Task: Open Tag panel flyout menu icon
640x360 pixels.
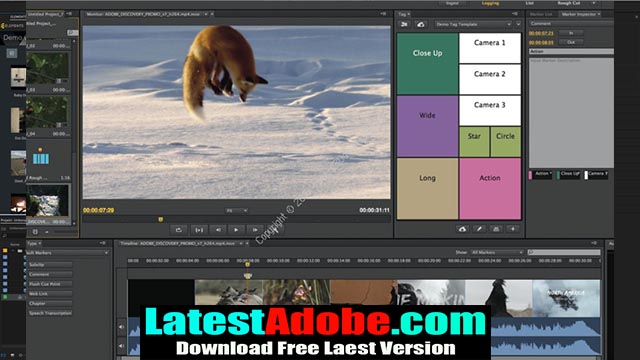Action: [x=514, y=14]
